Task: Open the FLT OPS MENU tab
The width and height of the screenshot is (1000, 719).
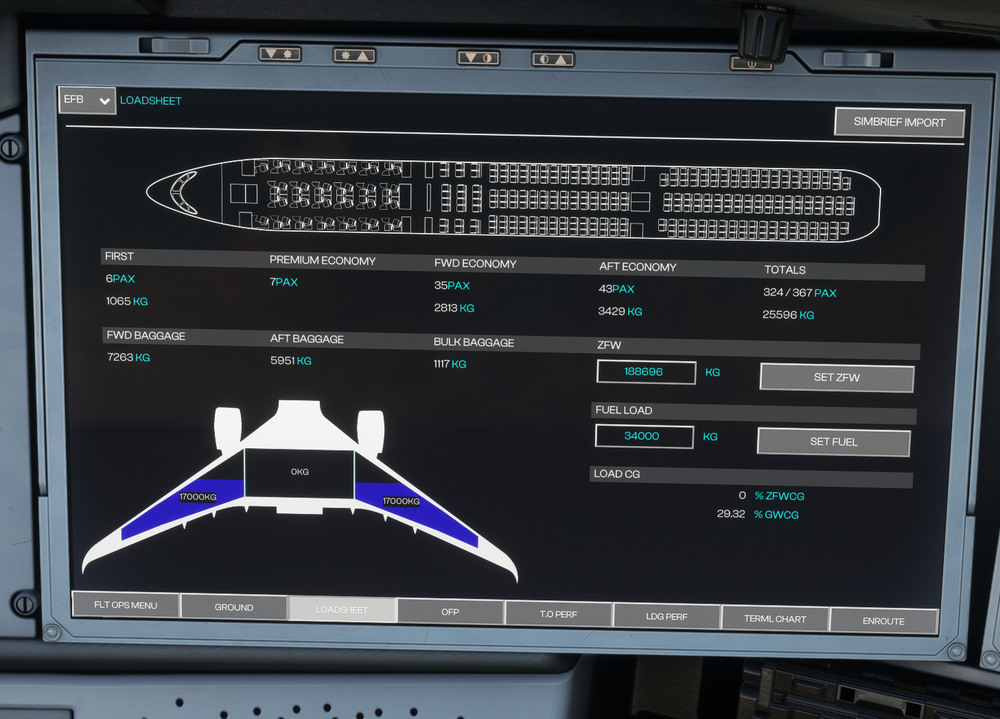Action: 126,605
